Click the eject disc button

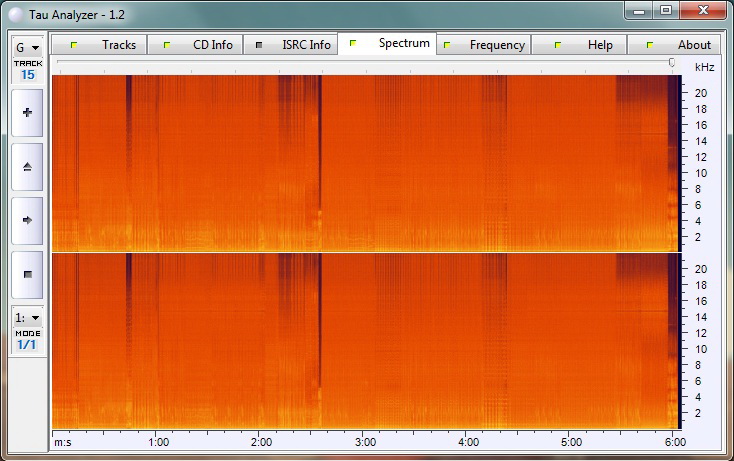pos(27,167)
